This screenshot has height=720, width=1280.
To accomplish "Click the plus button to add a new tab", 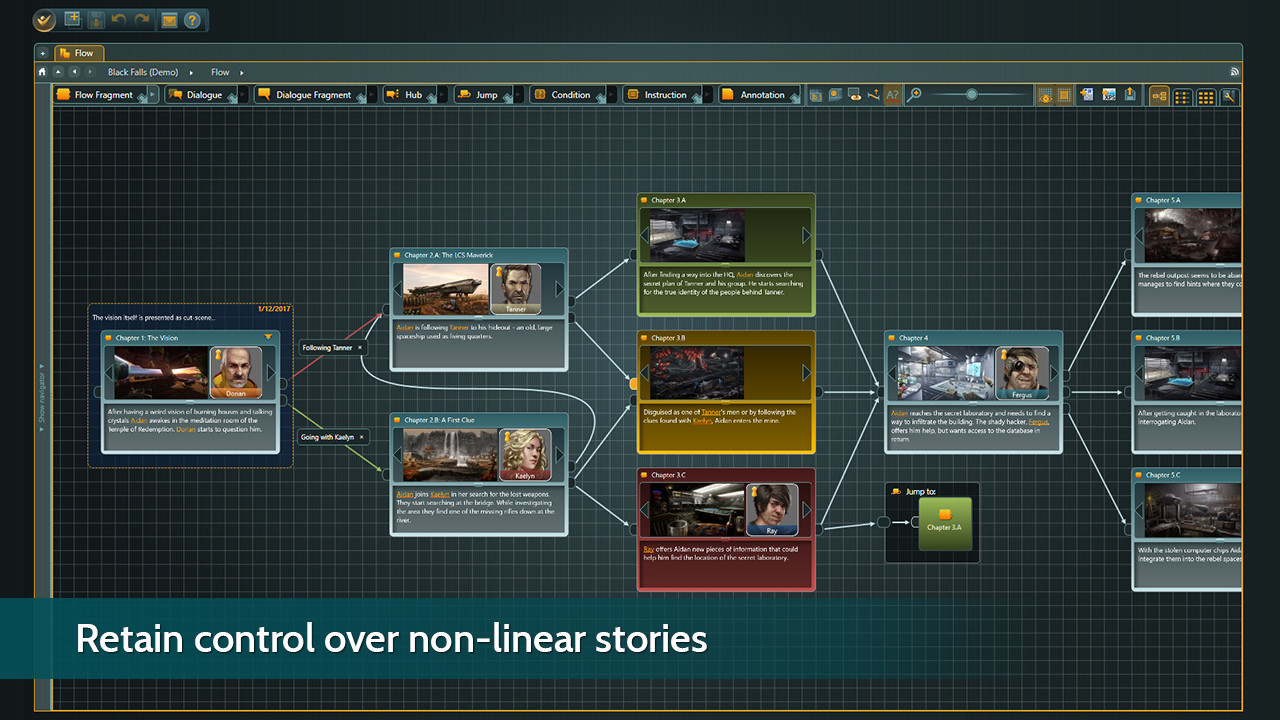I will click(42, 53).
